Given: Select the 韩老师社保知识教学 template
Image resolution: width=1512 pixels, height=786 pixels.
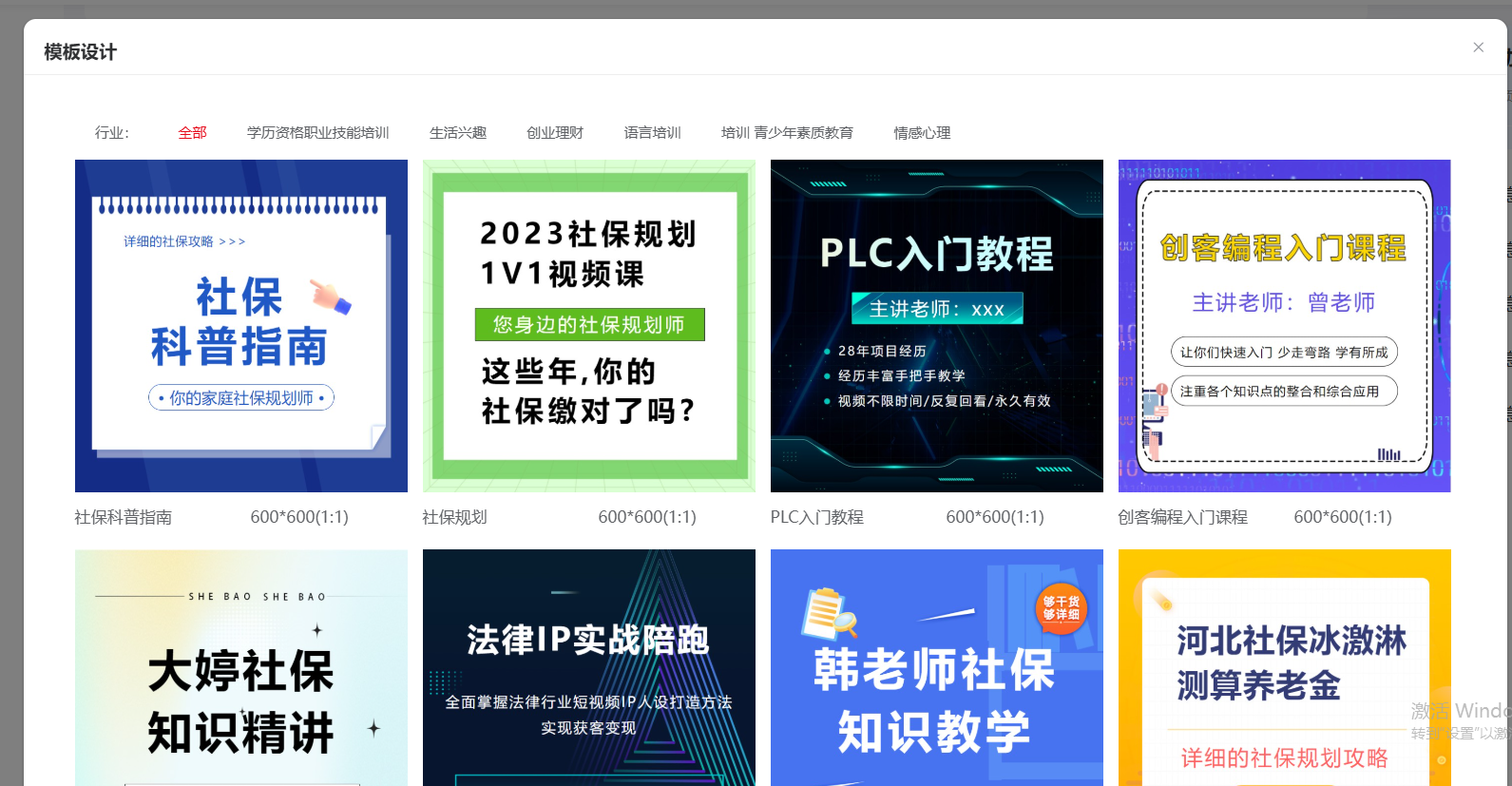Looking at the screenshot, I should pos(937,668).
